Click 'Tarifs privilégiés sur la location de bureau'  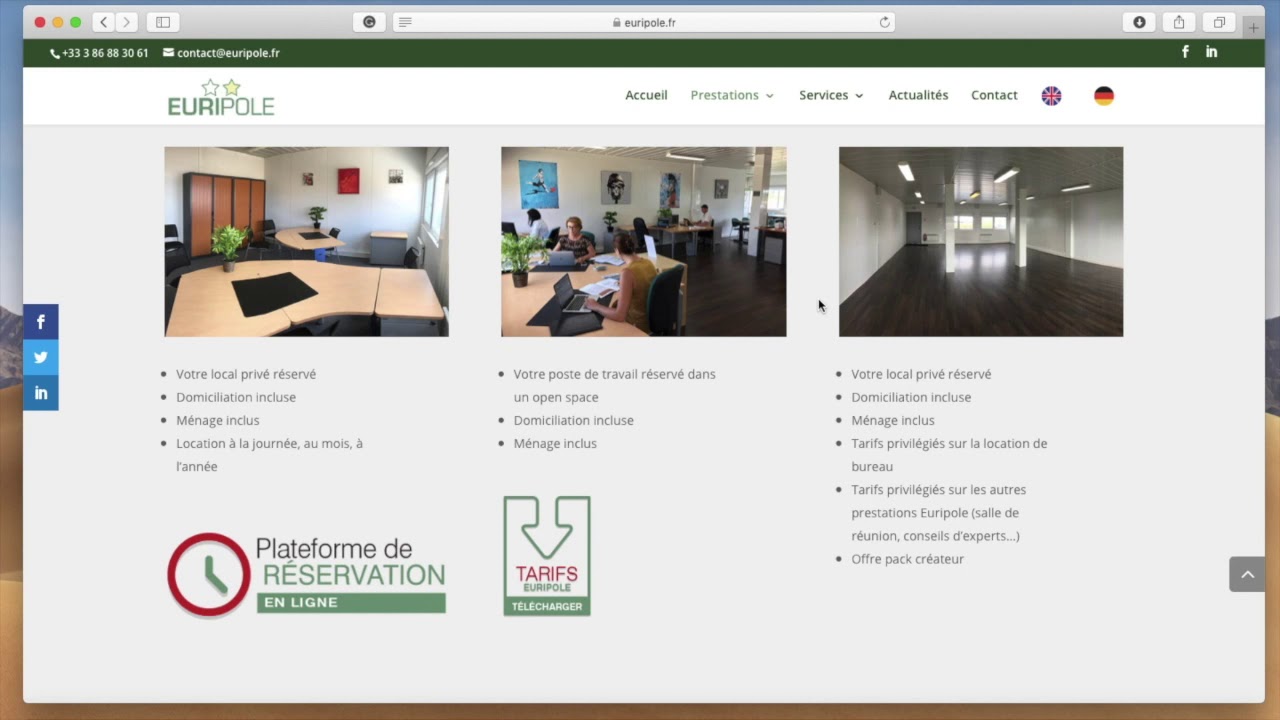(x=950, y=455)
